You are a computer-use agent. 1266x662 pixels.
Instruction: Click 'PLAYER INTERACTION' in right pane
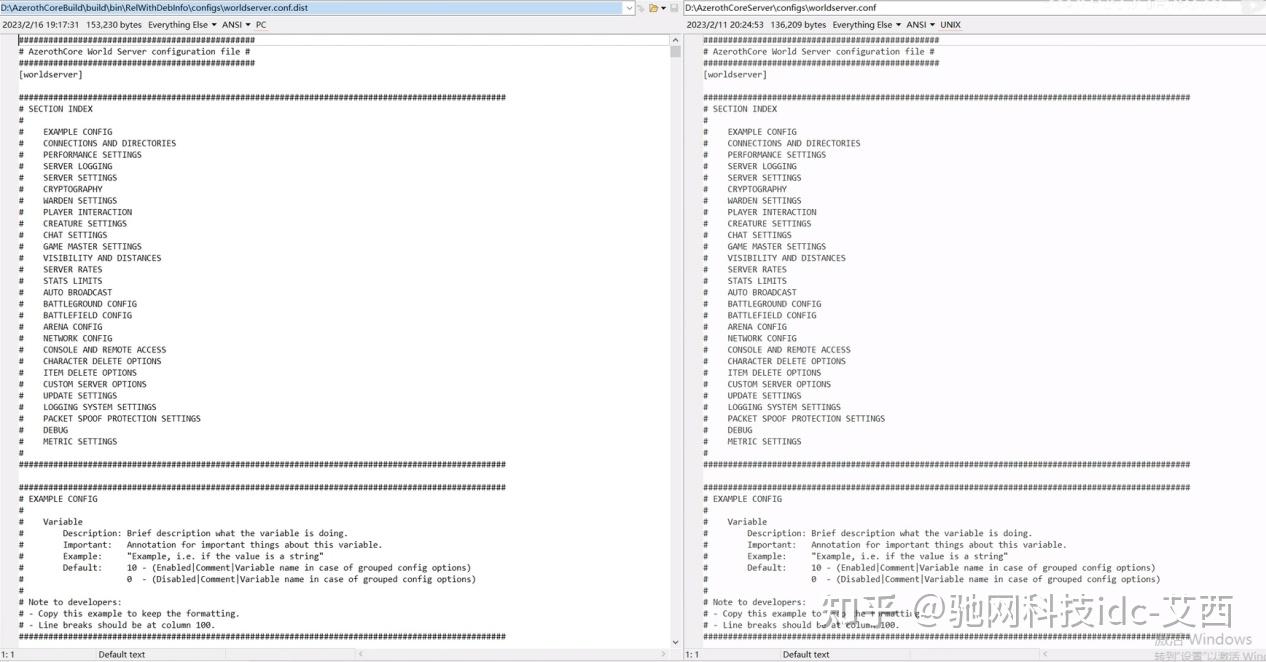tap(772, 212)
